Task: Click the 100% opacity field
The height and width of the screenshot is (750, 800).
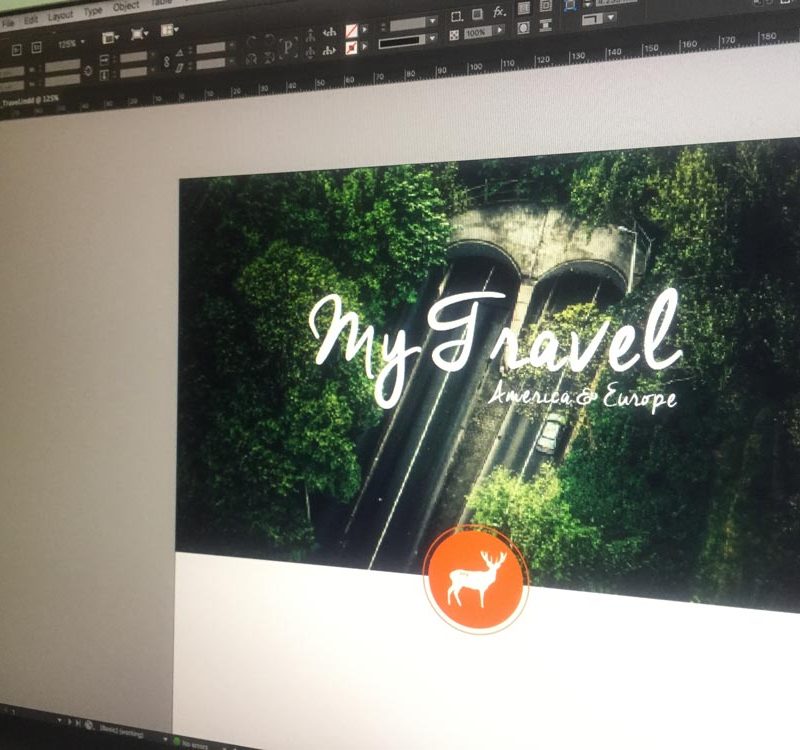Action: coord(477,32)
